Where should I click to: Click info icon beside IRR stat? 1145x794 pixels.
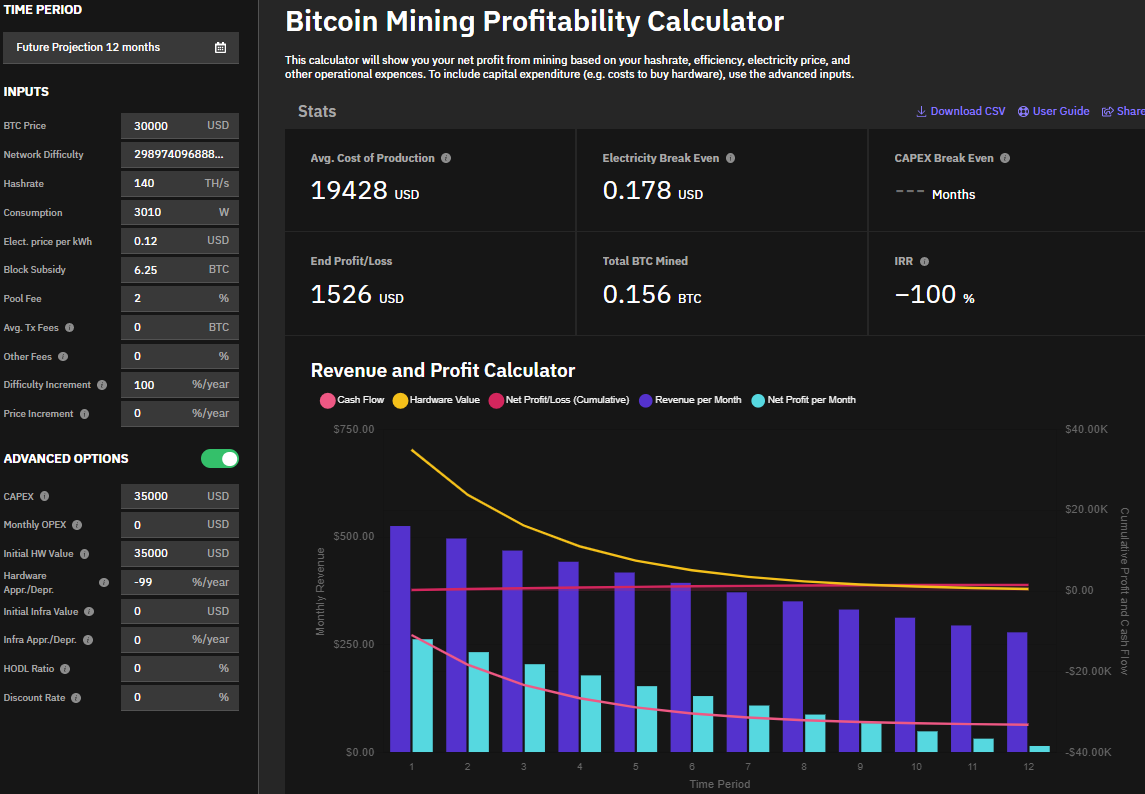pos(924,261)
